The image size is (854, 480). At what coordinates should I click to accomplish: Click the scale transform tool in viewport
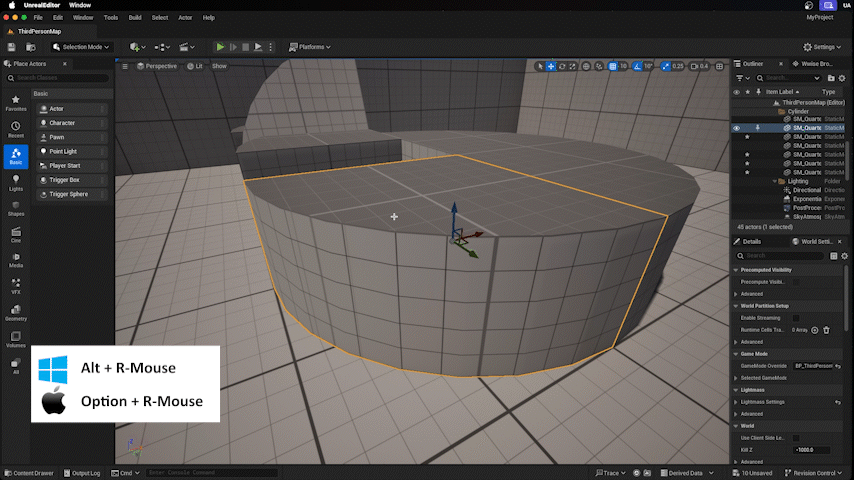[573, 66]
